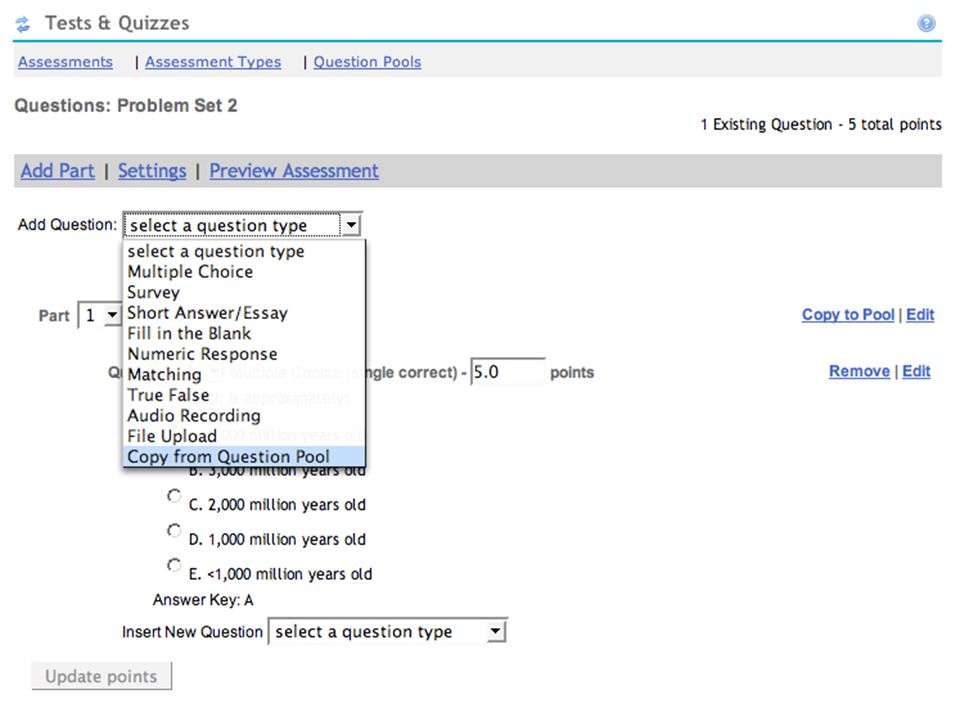The width and height of the screenshot is (960, 720).
Task: Pick Numeric Response question type
Action: click(x=244, y=354)
